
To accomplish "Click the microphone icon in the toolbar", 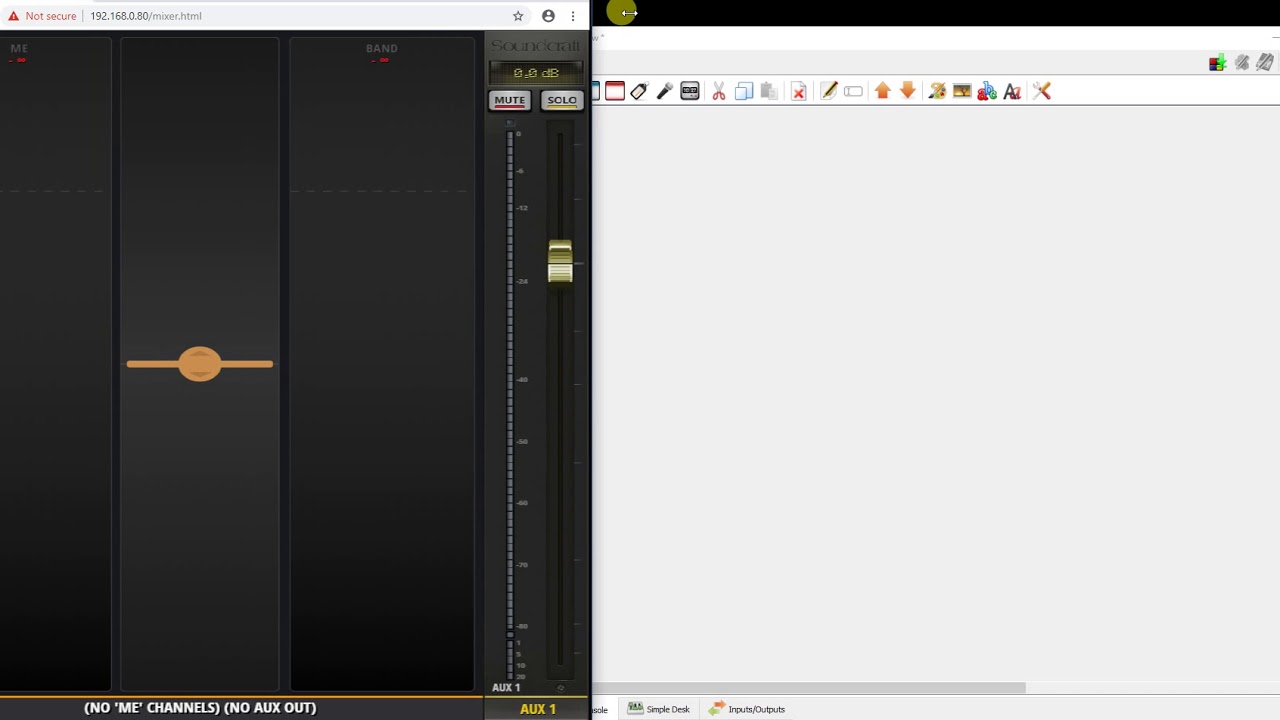I will tap(664, 91).
